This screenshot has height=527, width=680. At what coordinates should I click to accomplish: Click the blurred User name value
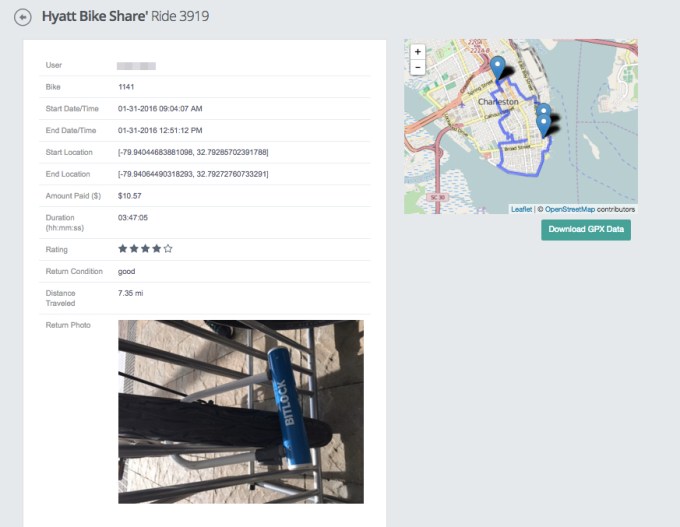[136, 65]
